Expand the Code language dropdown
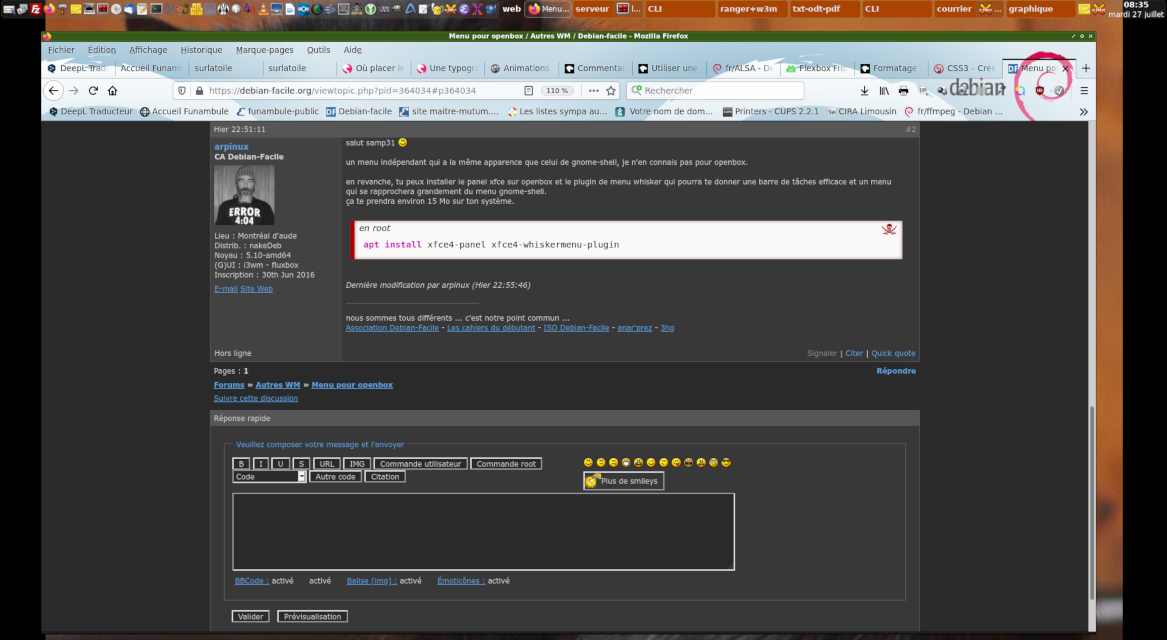 tap(301, 477)
